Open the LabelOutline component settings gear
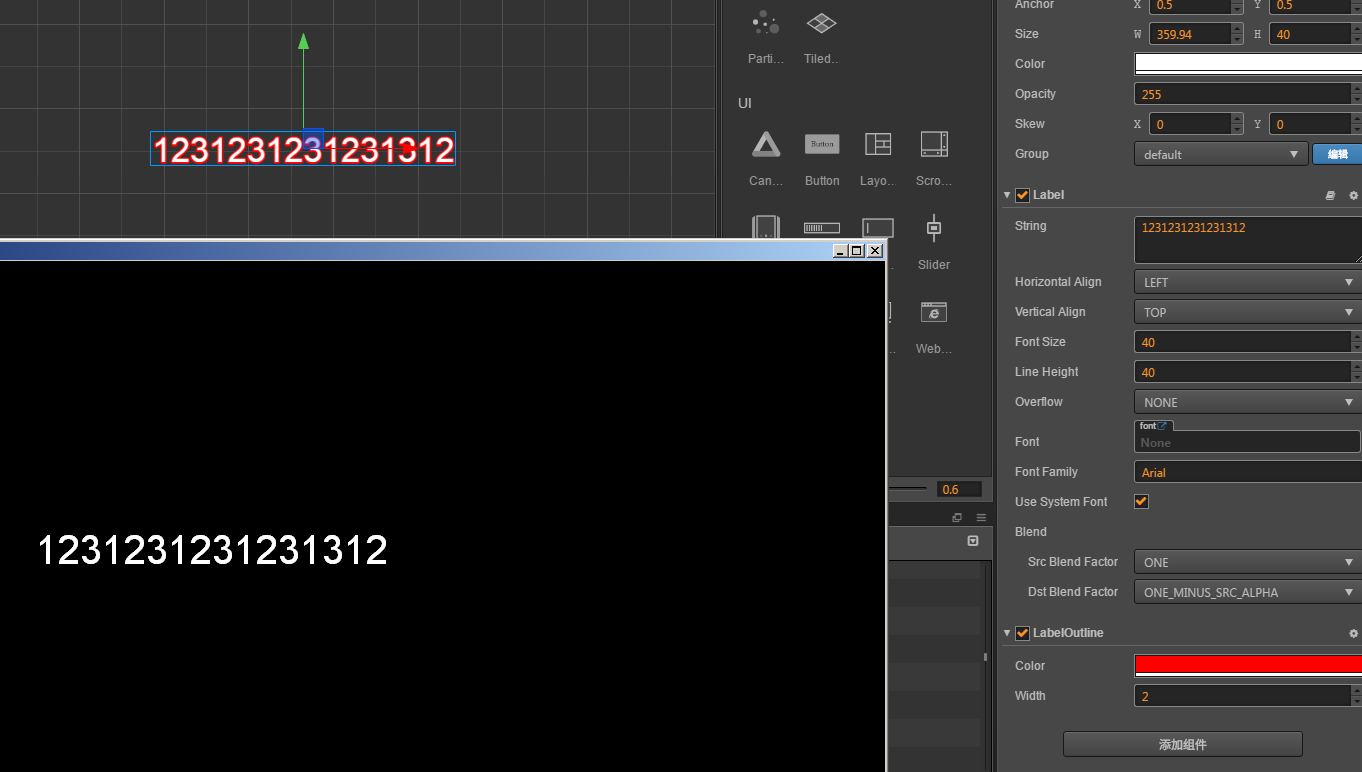The width and height of the screenshot is (1362, 772). point(1354,634)
